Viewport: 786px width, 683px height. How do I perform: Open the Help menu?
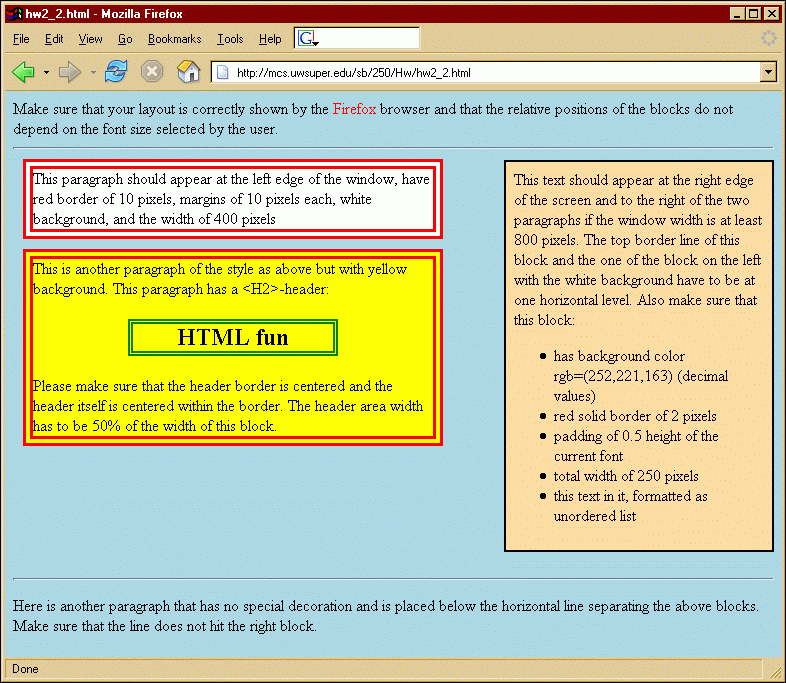coord(270,39)
